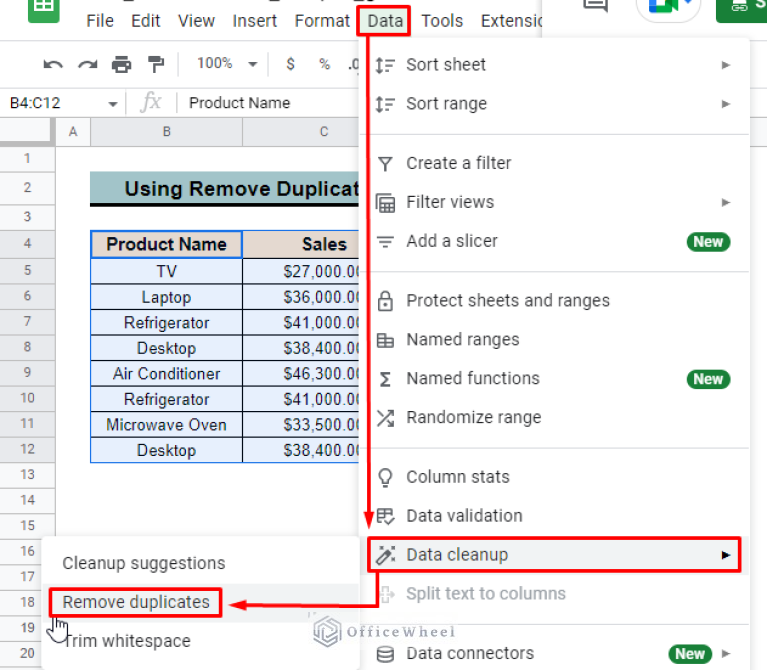This screenshot has width=767, height=670.
Task: Click the Undo arrow icon
Action: [53, 65]
